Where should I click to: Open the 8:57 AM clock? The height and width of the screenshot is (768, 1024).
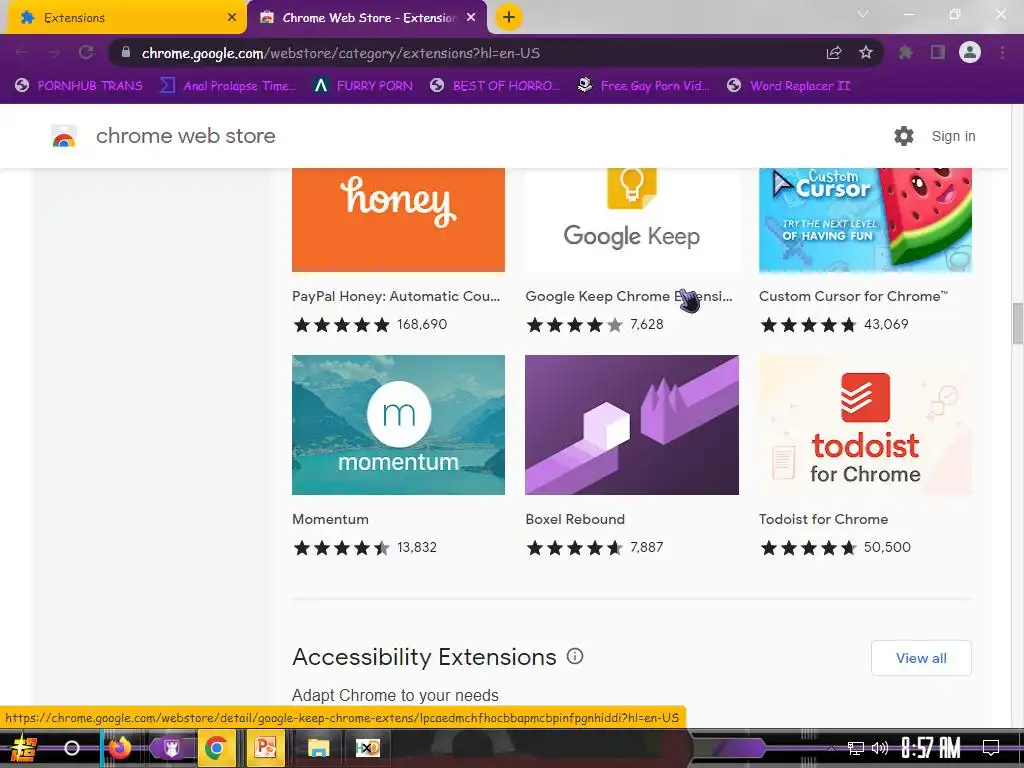931,748
